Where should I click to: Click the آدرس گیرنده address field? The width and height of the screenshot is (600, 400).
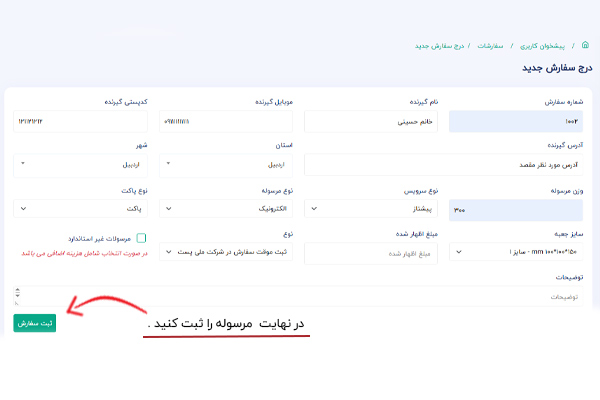[x=443, y=165]
